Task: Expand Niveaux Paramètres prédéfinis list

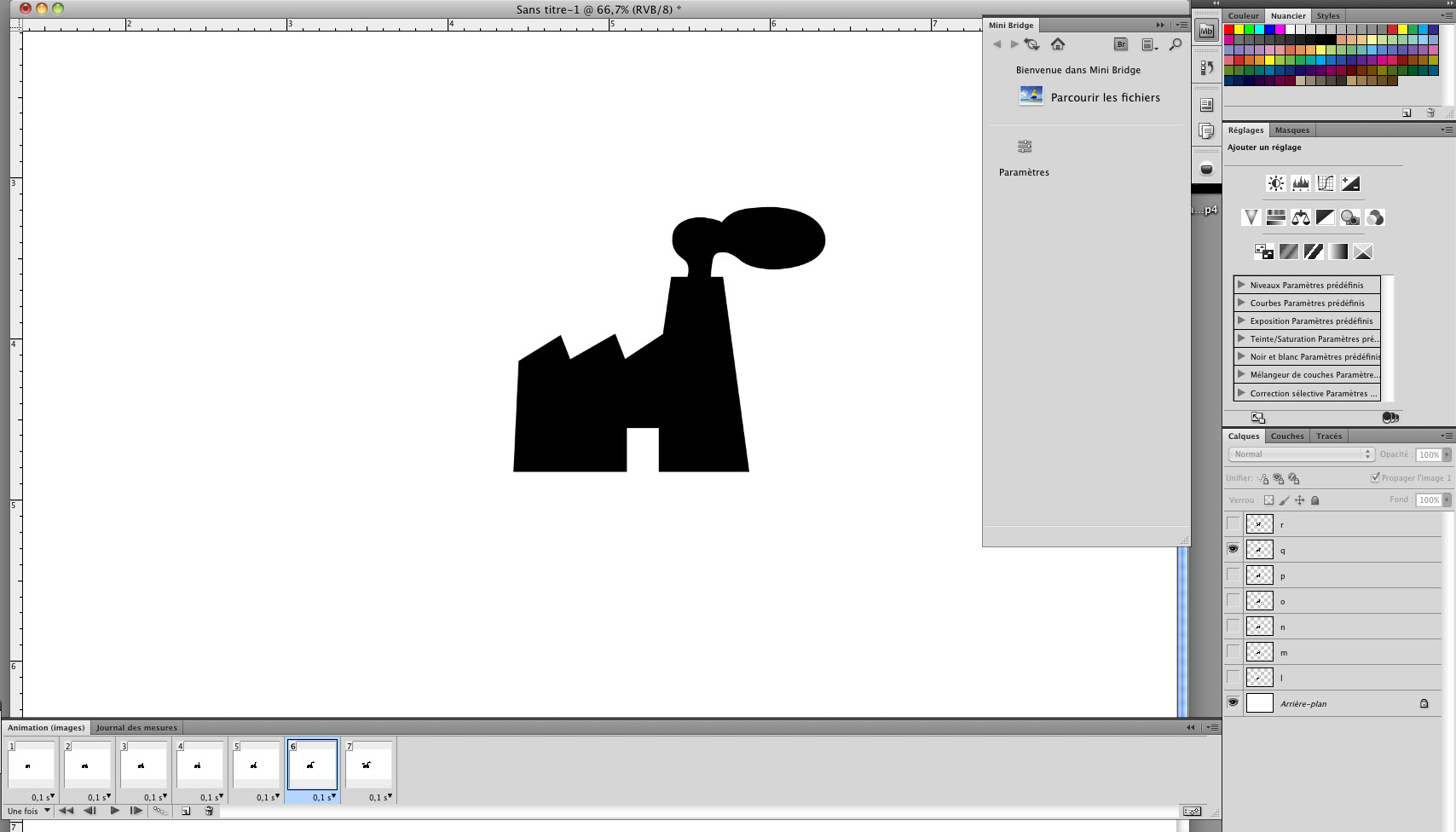Action: click(1241, 285)
